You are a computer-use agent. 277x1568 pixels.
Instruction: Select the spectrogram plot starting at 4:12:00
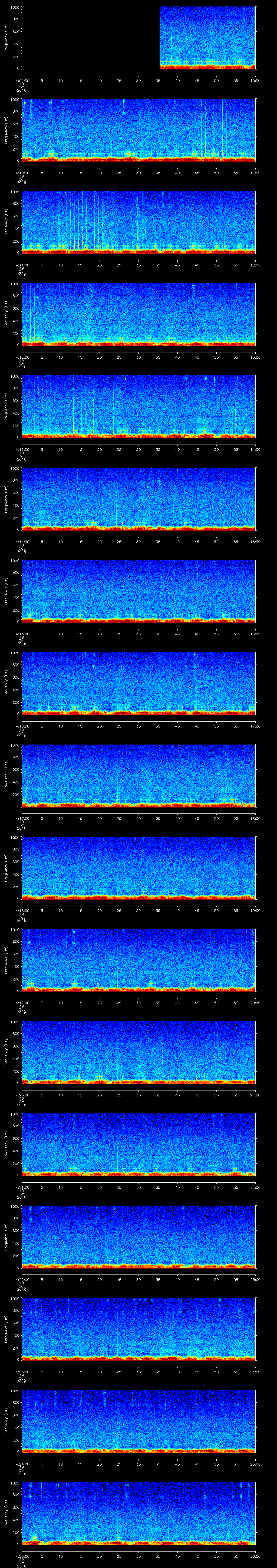pos(138,315)
